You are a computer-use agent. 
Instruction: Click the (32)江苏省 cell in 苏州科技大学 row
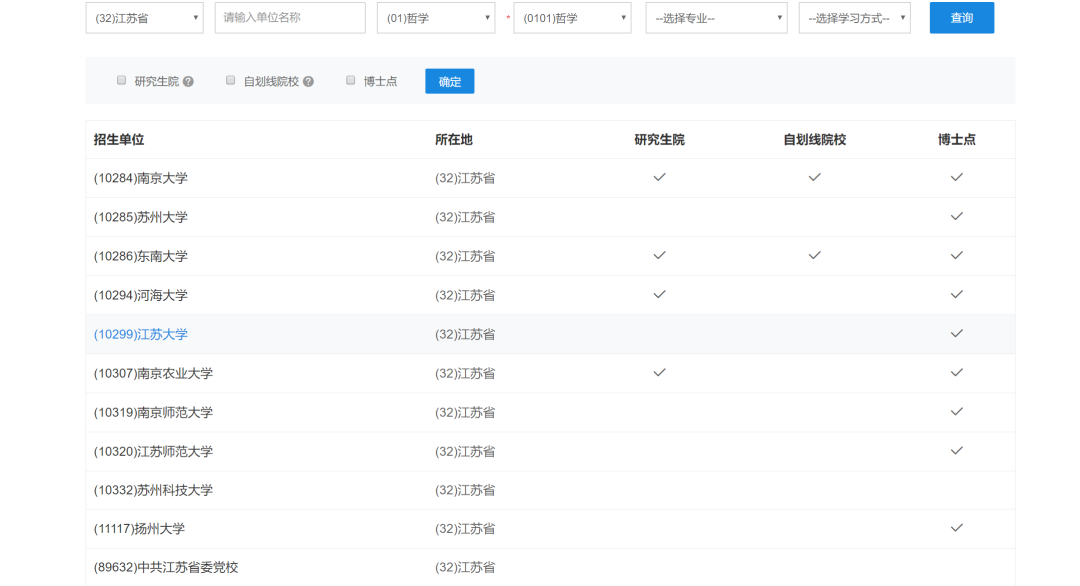coord(465,490)
